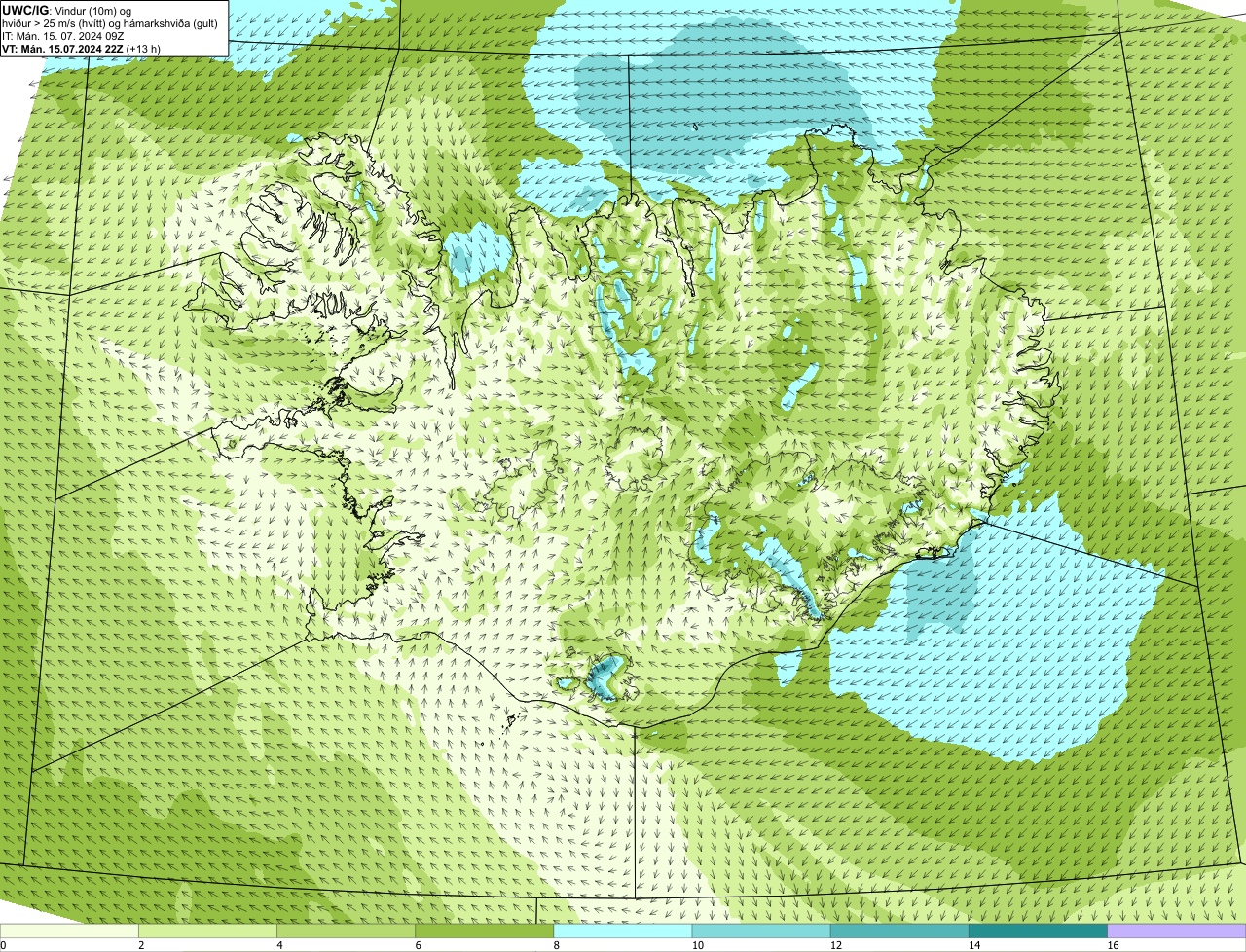The width and height of the screenshot is (1246, 952).
Task: Choose the lavender segment above 16 m/s
Action: pos(1177,932)
